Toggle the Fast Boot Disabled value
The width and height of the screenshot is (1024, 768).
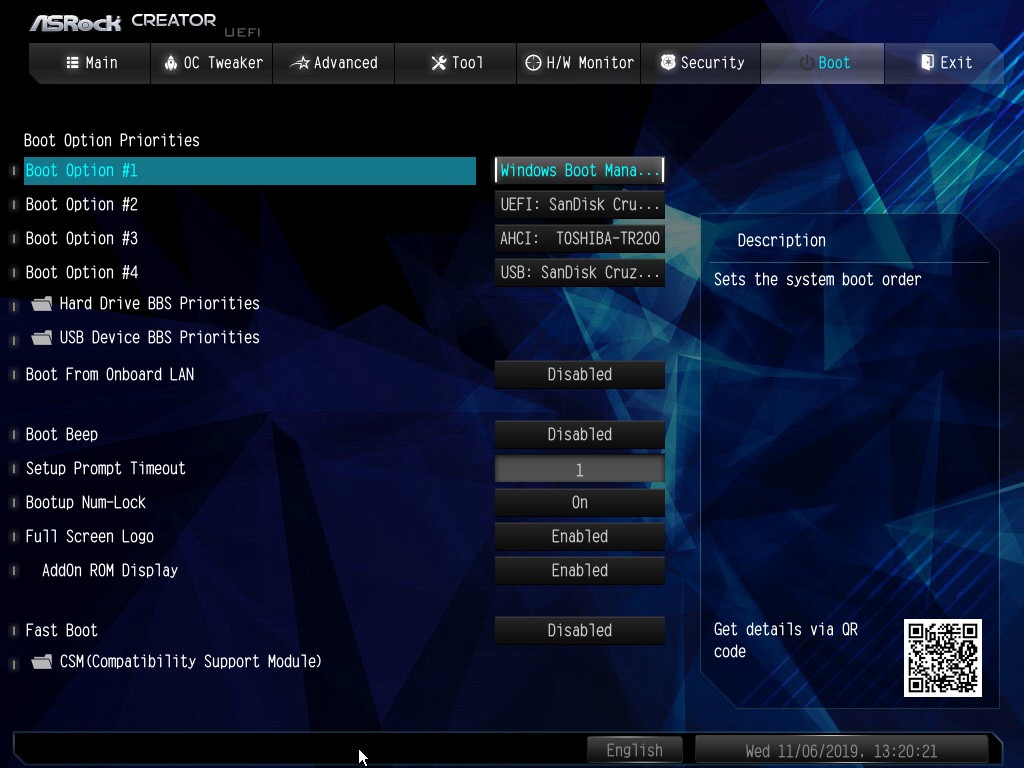579,631
